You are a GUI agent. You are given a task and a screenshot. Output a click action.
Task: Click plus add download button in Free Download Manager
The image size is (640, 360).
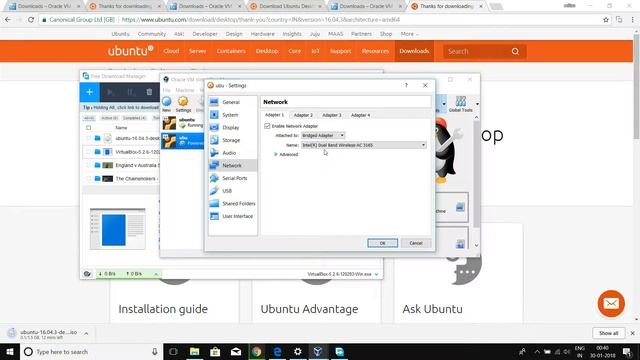click(x=89, y=92)
